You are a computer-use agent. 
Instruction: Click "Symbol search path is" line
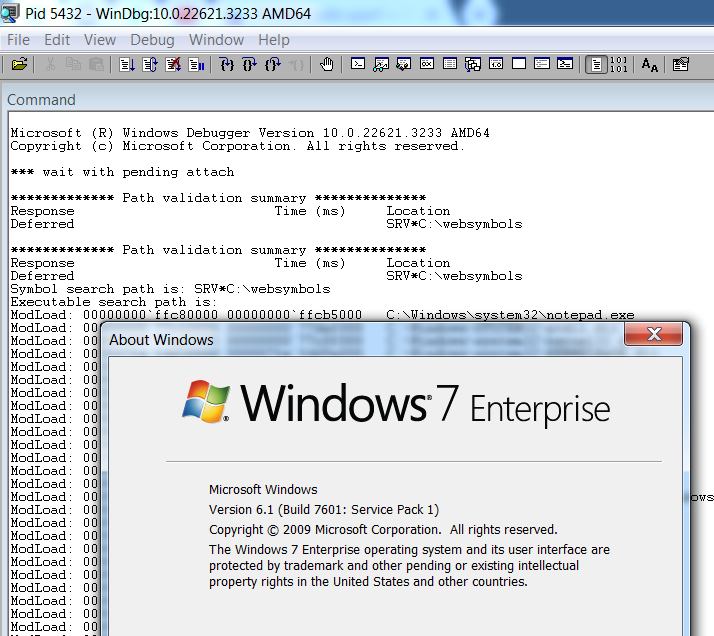tap(170, 289)
